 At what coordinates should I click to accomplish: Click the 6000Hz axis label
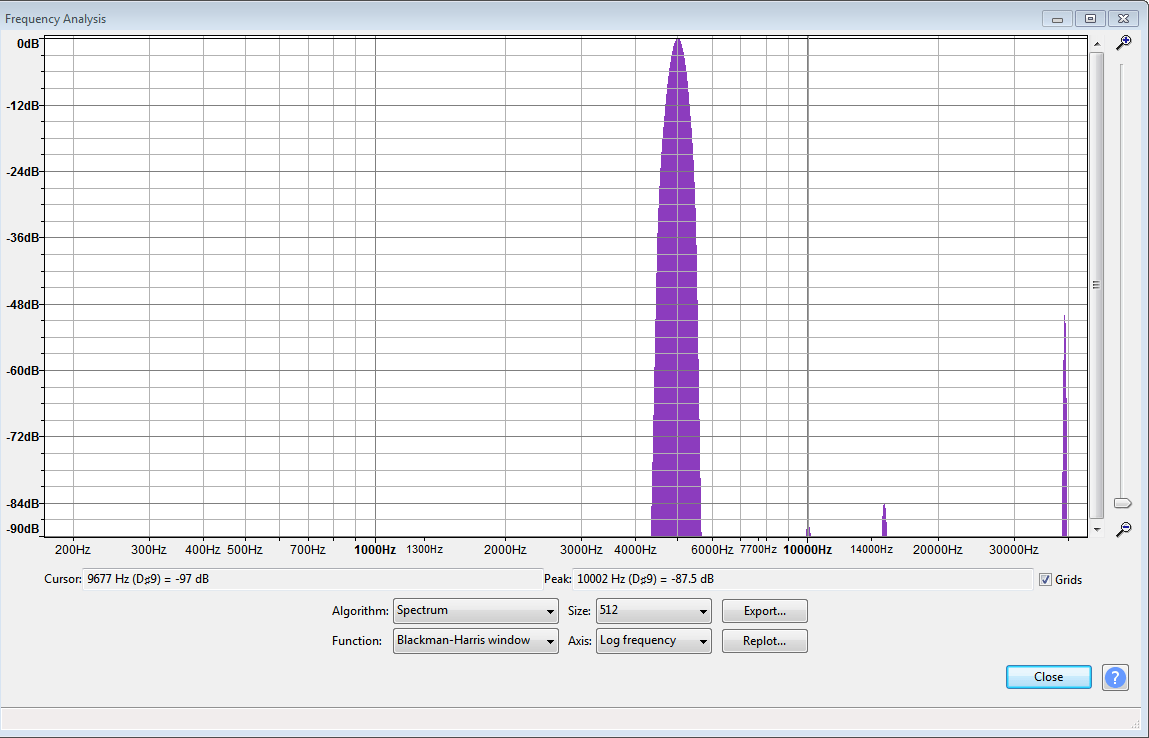click(x=712, y=550)
